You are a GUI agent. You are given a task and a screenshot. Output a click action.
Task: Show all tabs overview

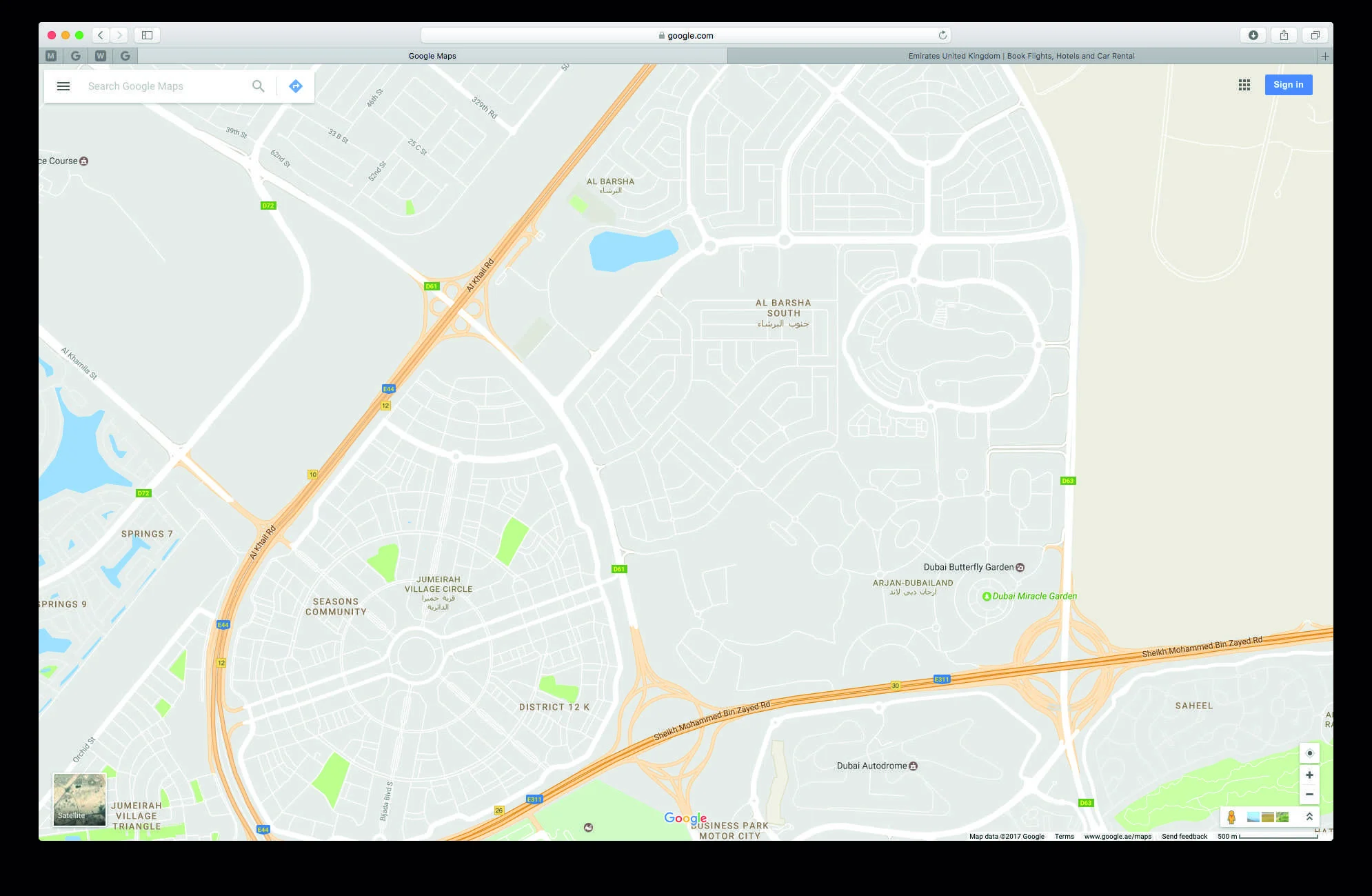pos(1315,35)
